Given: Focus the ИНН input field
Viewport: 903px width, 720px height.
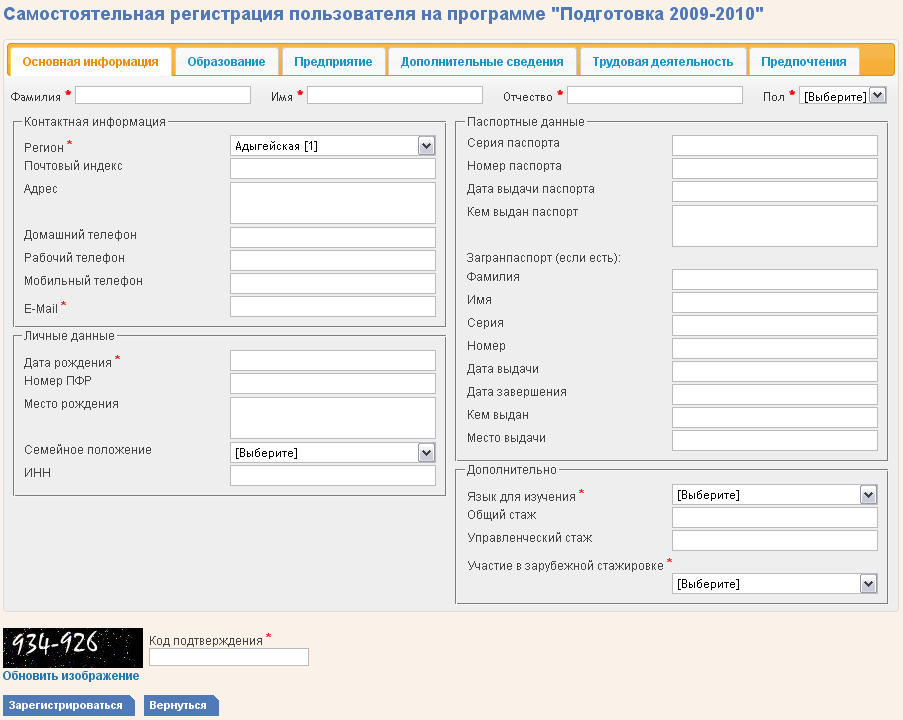Looking at the screenshot, I should point(333,475).
